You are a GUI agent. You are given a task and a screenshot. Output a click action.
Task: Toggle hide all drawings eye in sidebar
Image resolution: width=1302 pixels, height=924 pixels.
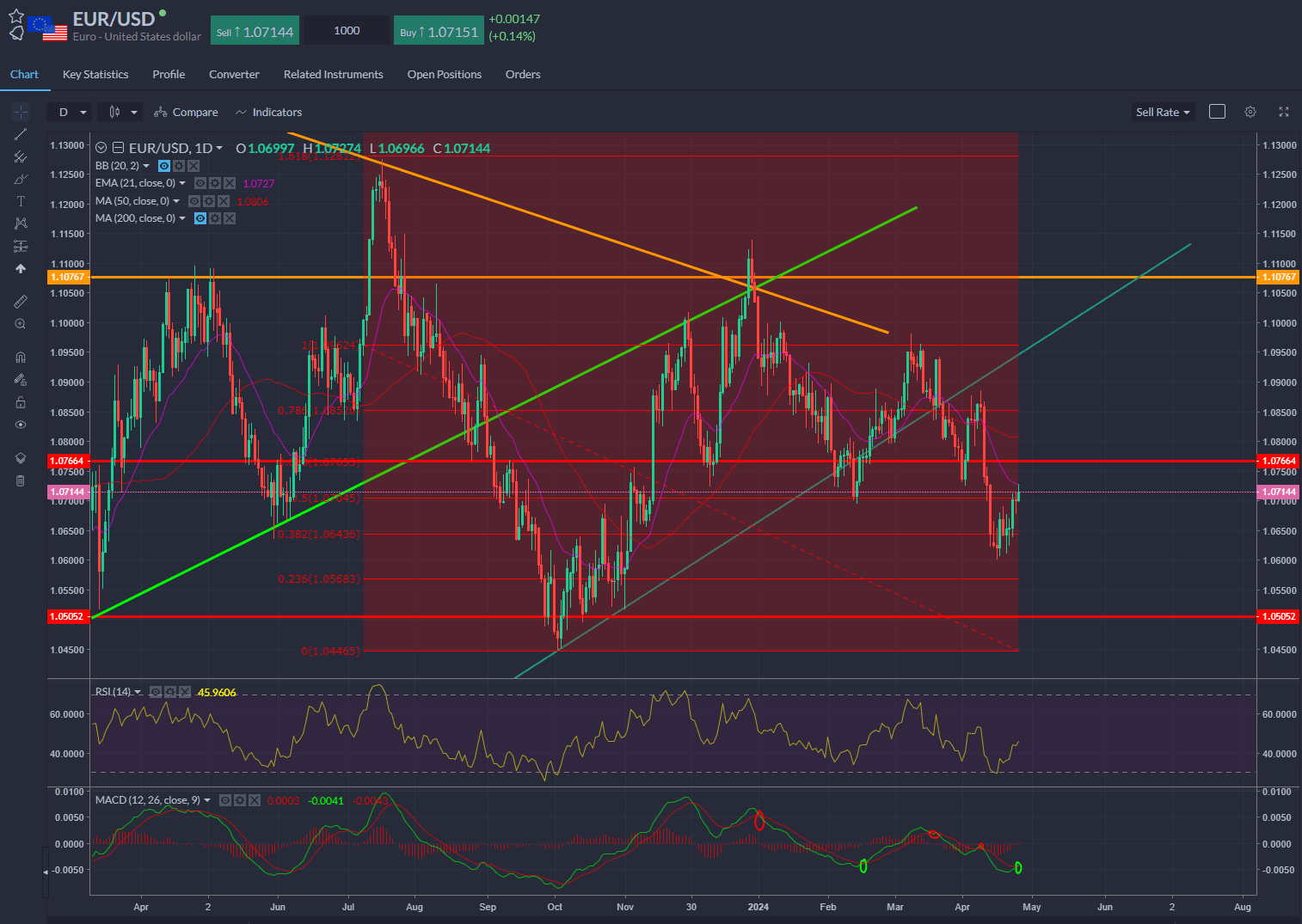pos(21,425)
